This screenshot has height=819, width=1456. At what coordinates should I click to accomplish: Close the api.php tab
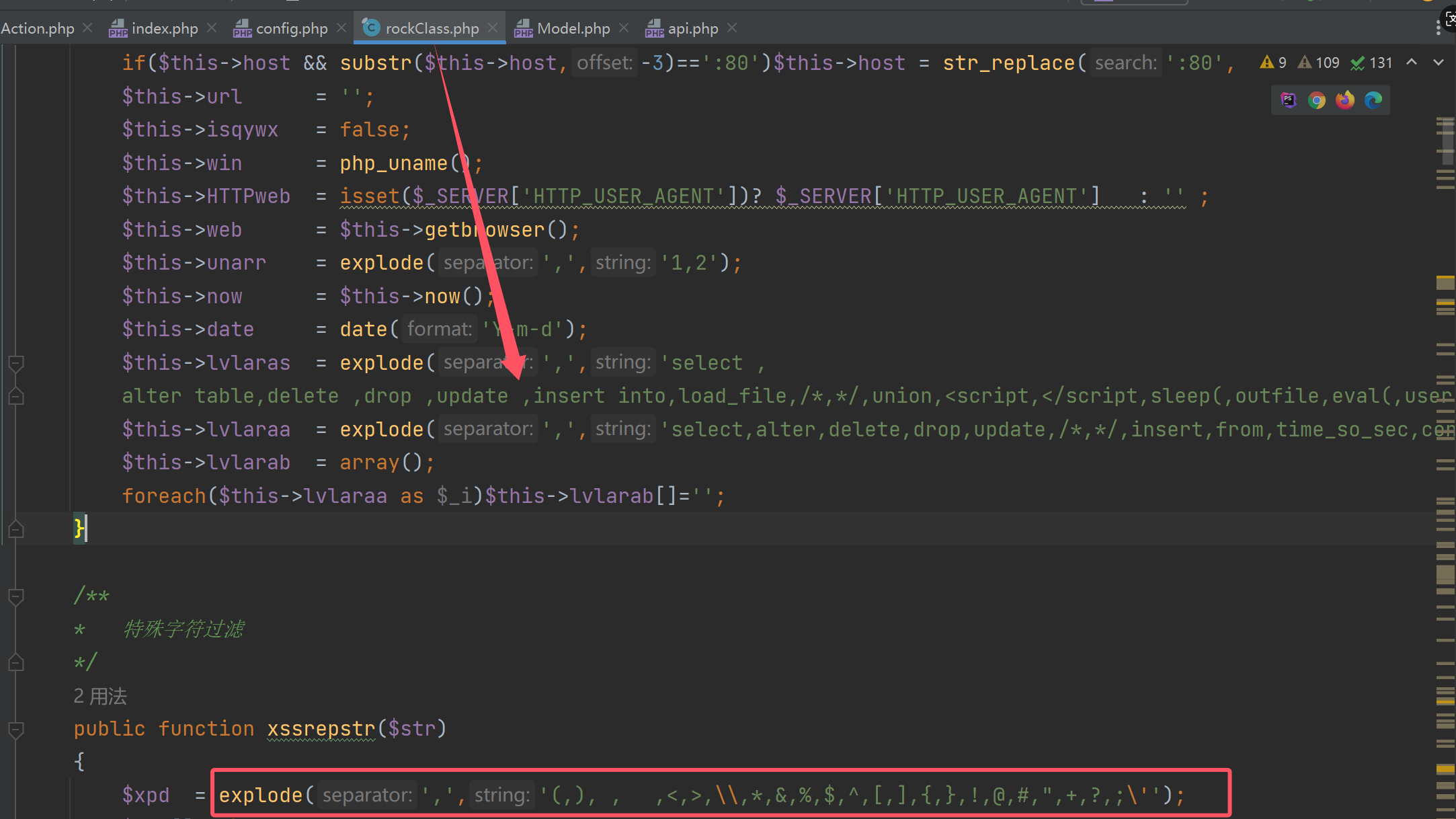click(x=732, y=28)
